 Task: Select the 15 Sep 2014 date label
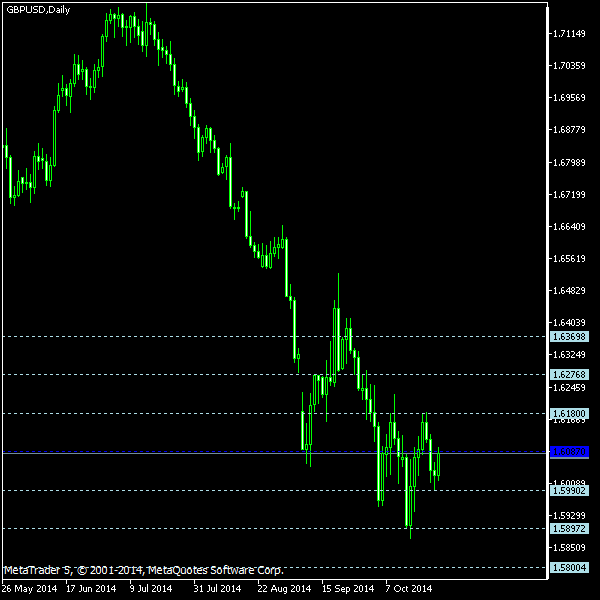[x=348, y=589]
